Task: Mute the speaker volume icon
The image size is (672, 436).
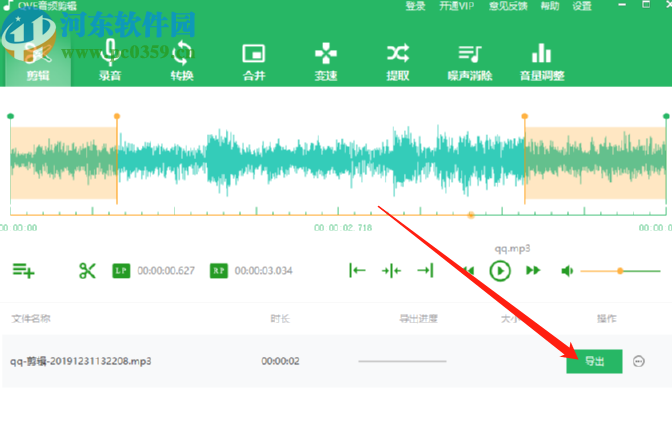Action: [x=567, y=271]
